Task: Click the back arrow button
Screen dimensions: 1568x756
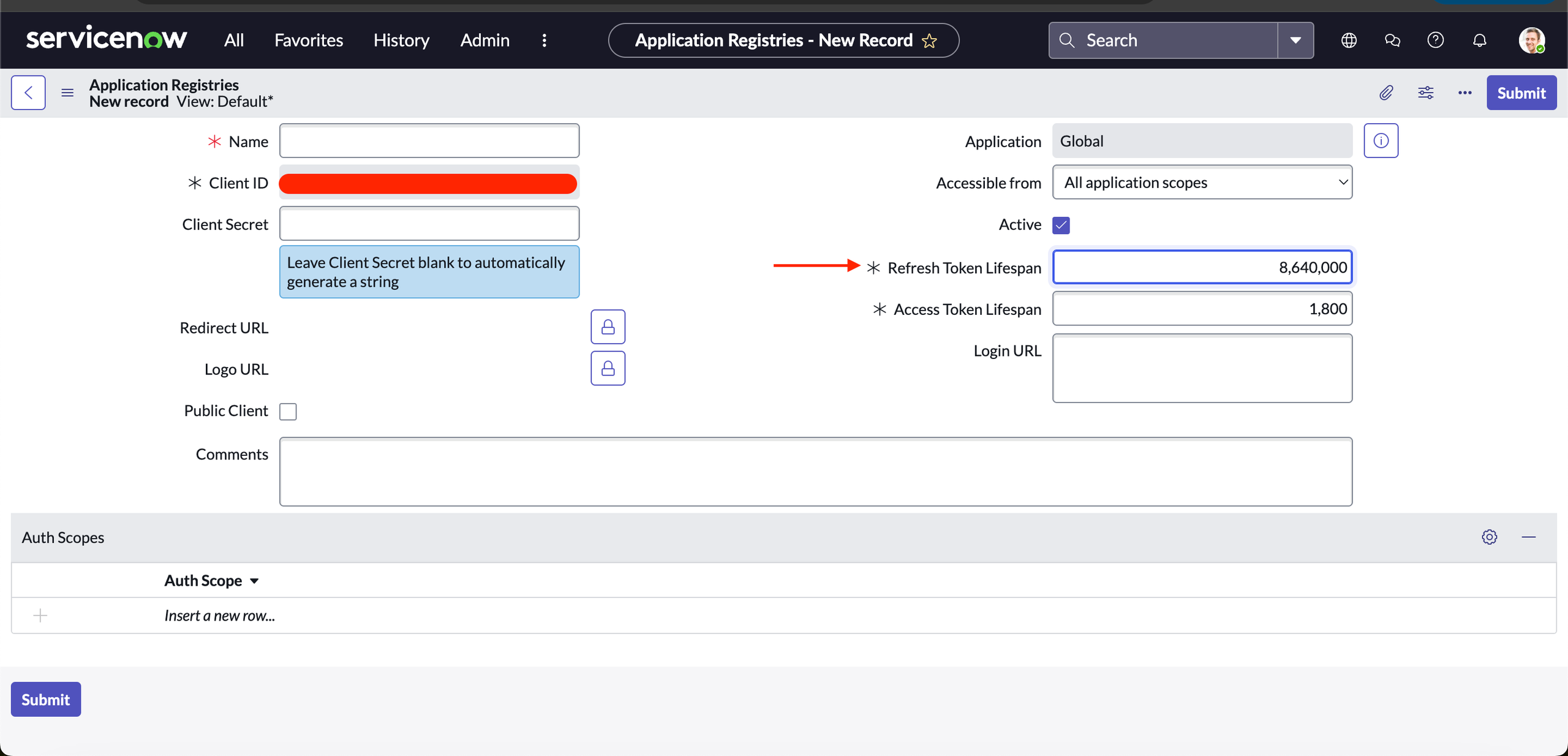Action: pyautogui.click(x=28, y=93)
